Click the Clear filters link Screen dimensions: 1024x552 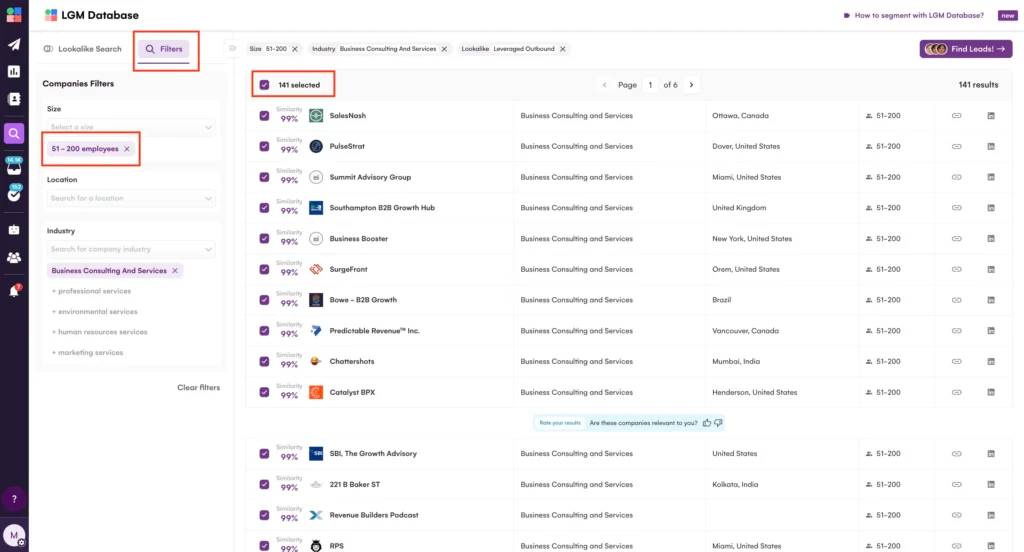point(198,388)
